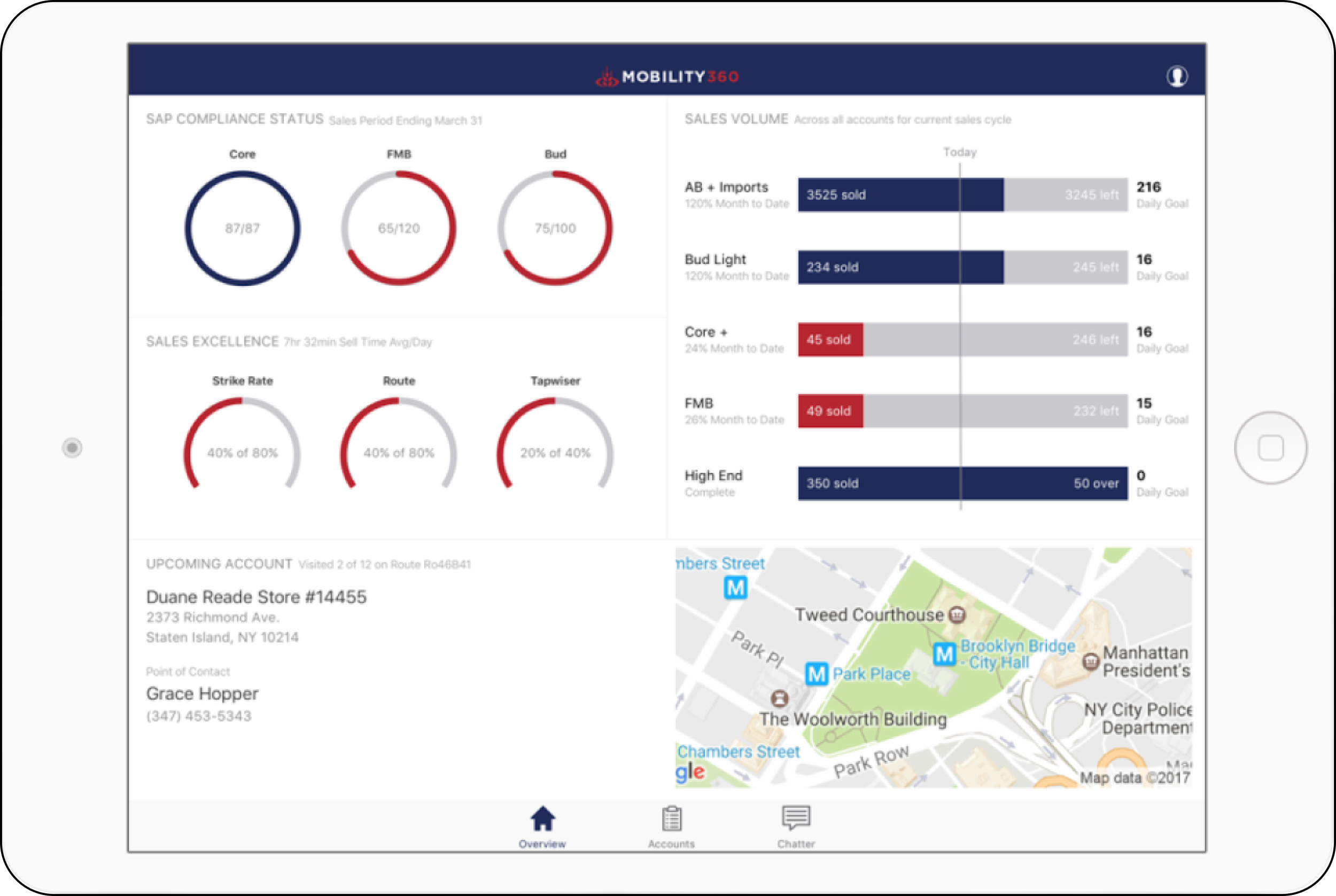Select the Core 87/87 compliance ring
Viewport: 1336px width, 896px height.
[x=242, y=228]
